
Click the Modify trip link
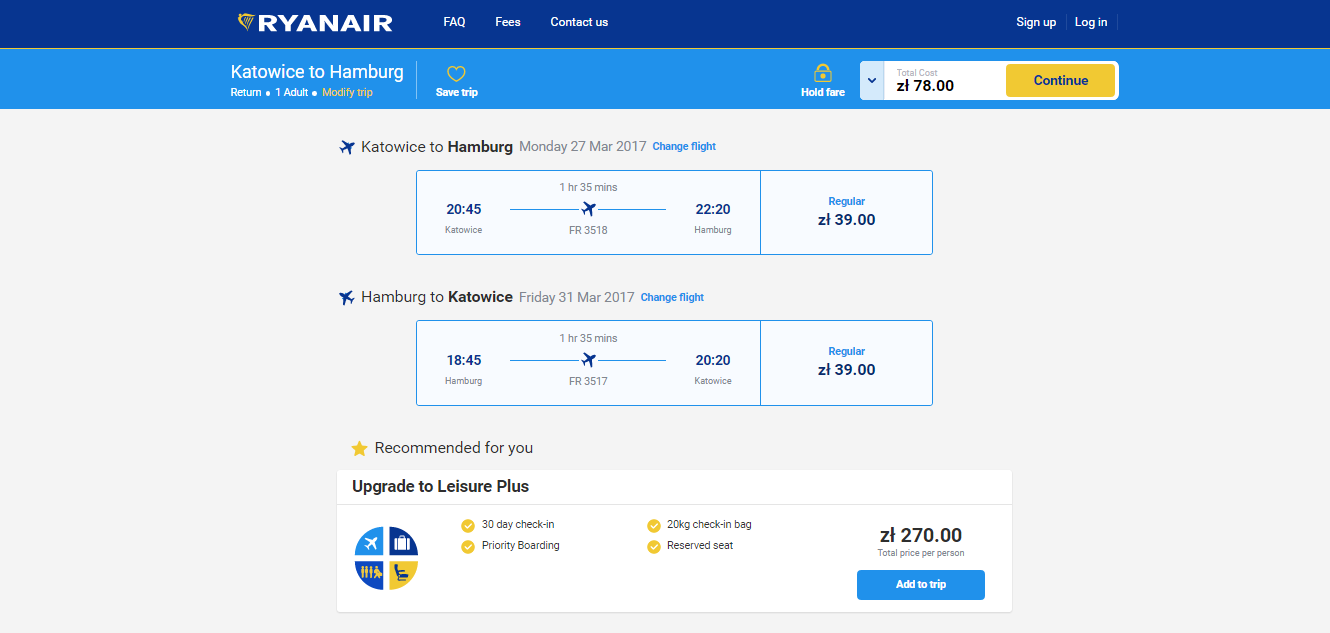pos(347,92)
